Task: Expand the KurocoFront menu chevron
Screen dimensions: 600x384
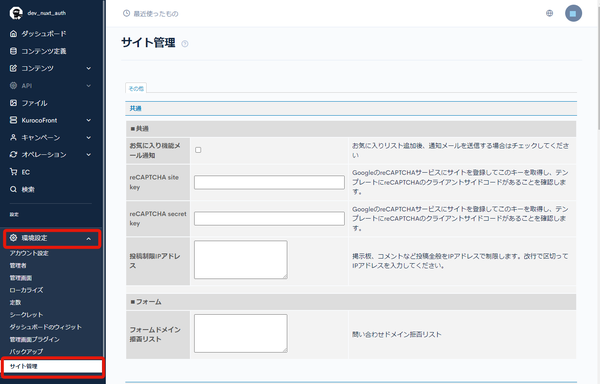Action: click(x=89, y=120)
